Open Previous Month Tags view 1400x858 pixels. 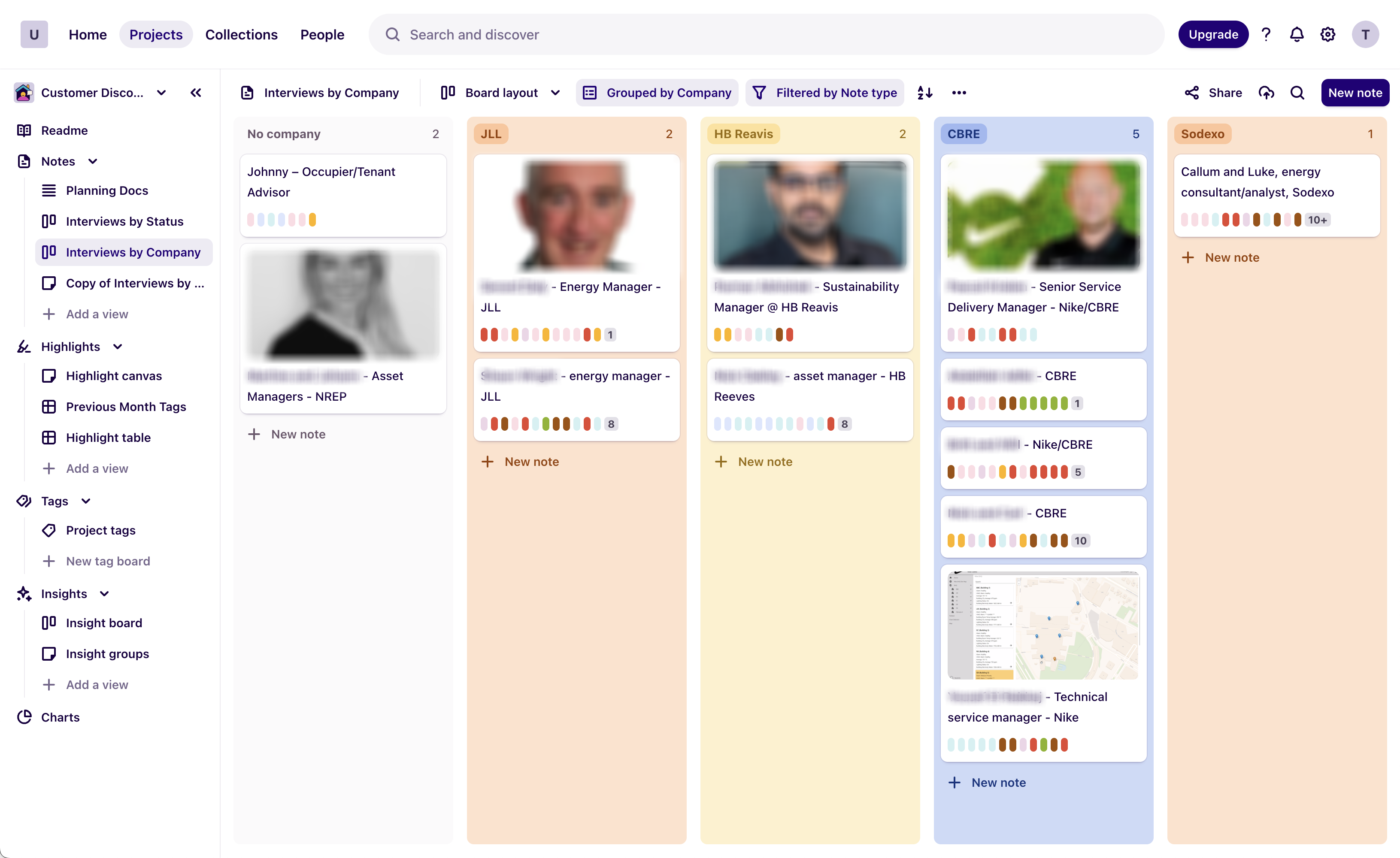click(x=126, y=407)
